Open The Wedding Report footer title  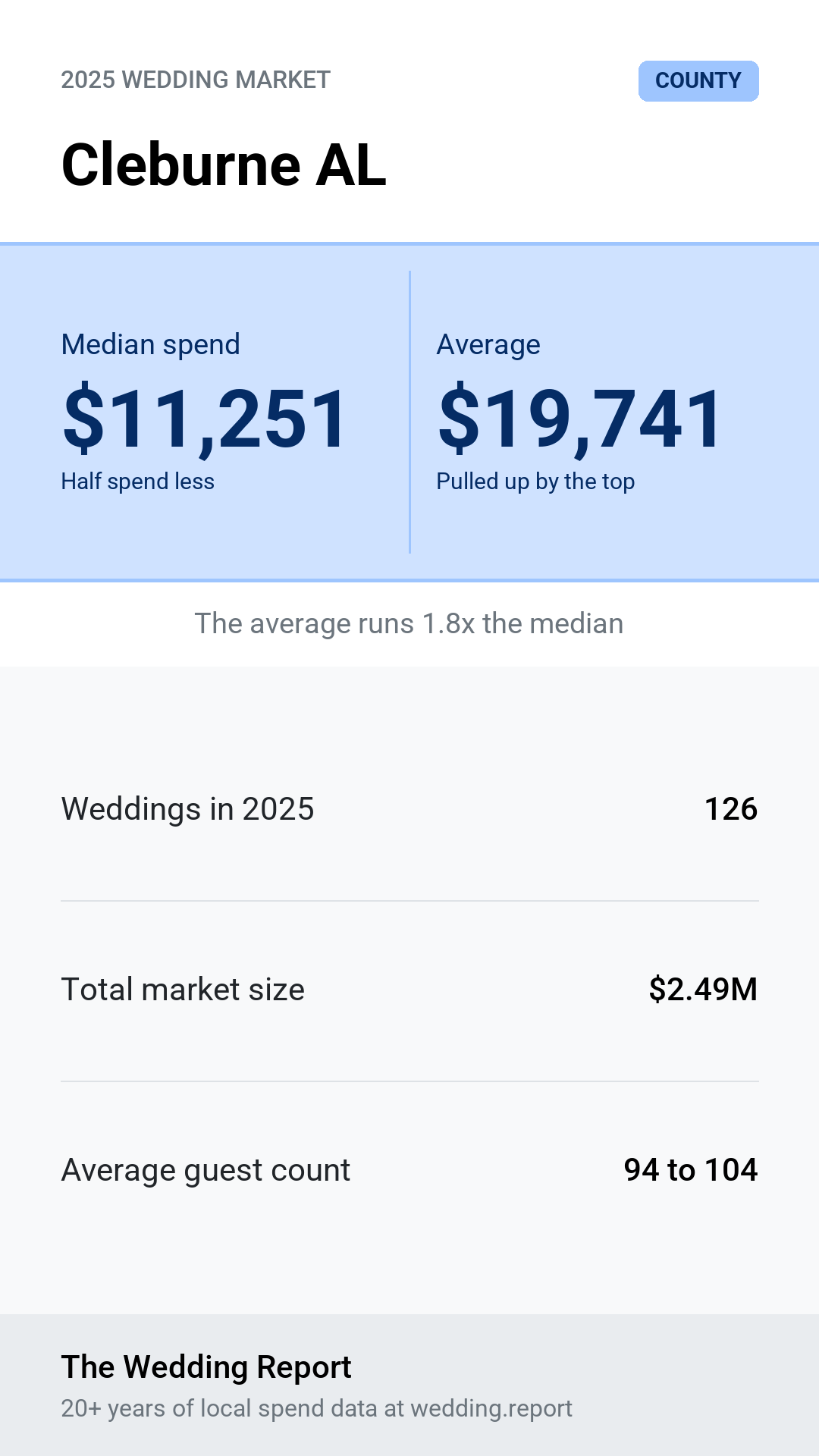click(x=206, y=1367)
